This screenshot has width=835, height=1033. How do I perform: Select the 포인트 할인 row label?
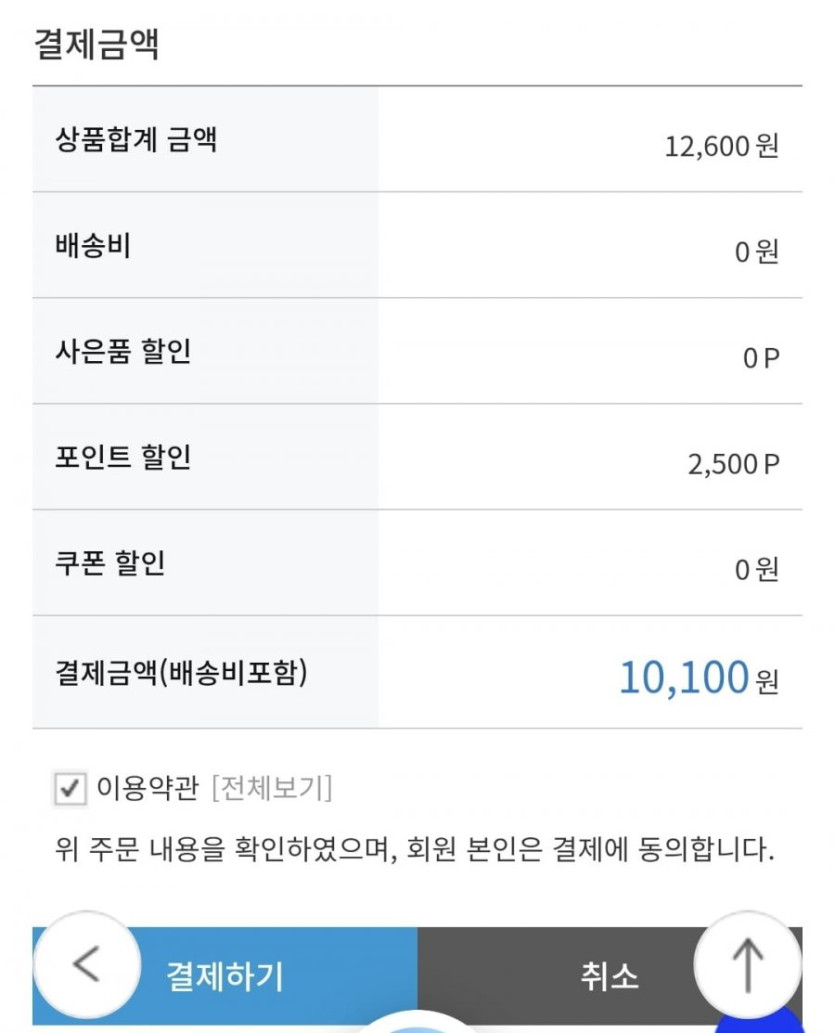point(123,458)
